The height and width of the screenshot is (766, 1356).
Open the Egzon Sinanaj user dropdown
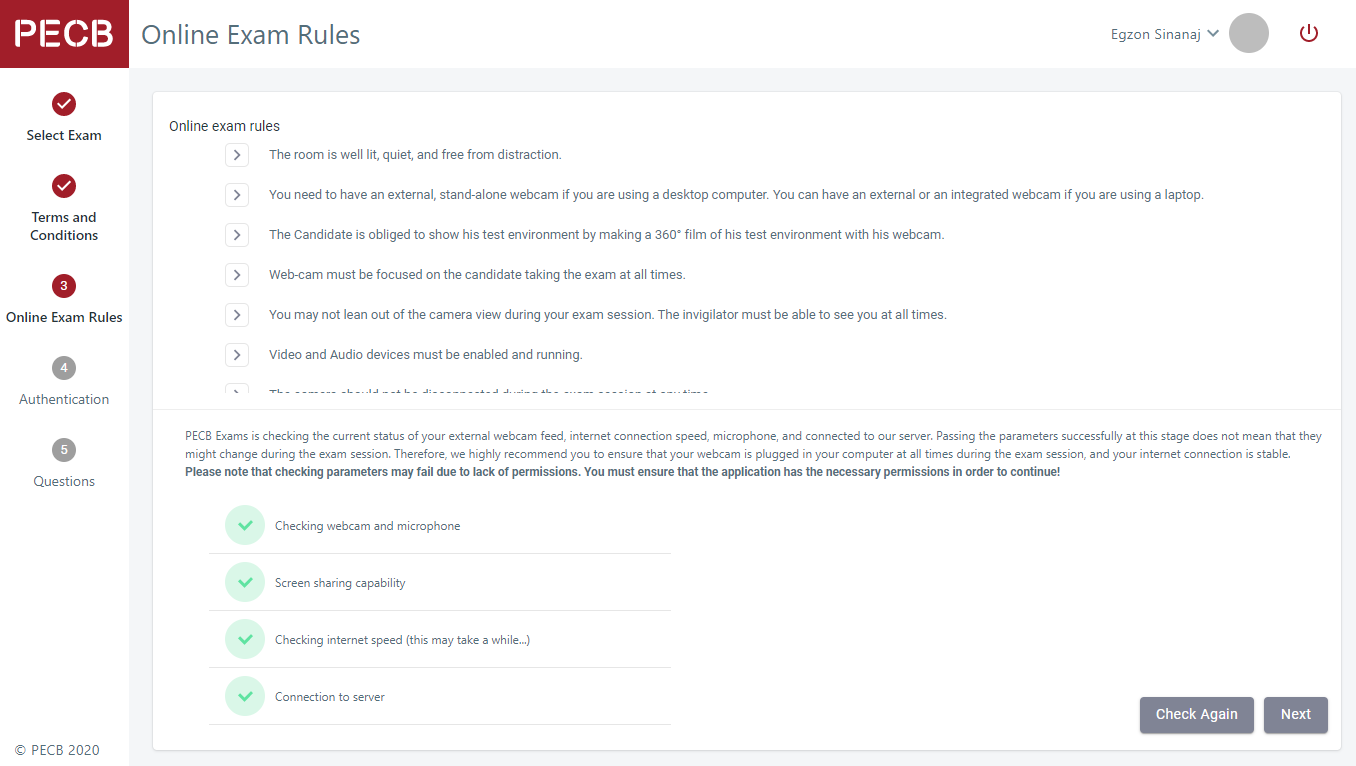pos(1165,34)
